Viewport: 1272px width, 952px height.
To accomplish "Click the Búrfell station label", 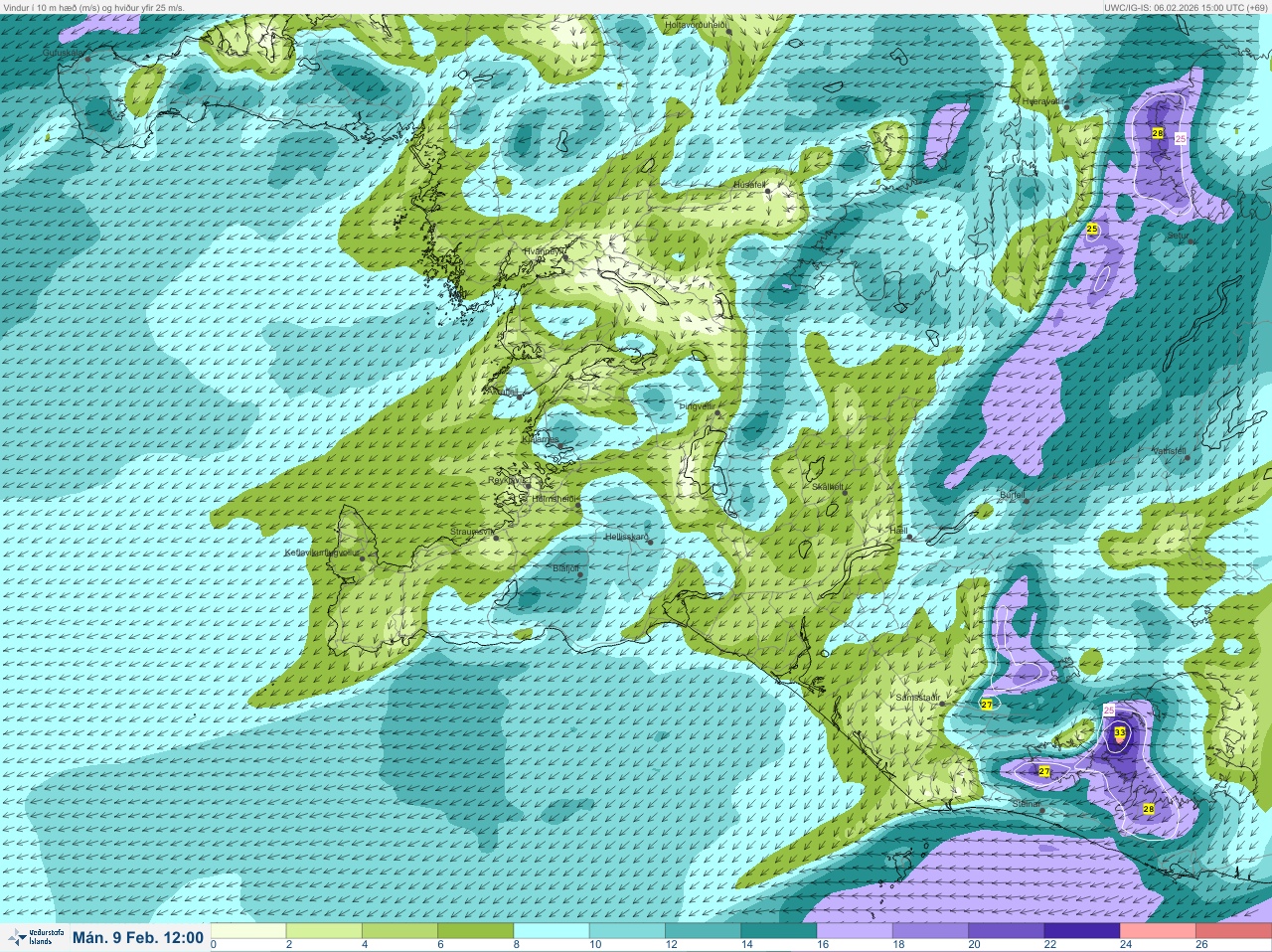I will [x=1012, y=494].
